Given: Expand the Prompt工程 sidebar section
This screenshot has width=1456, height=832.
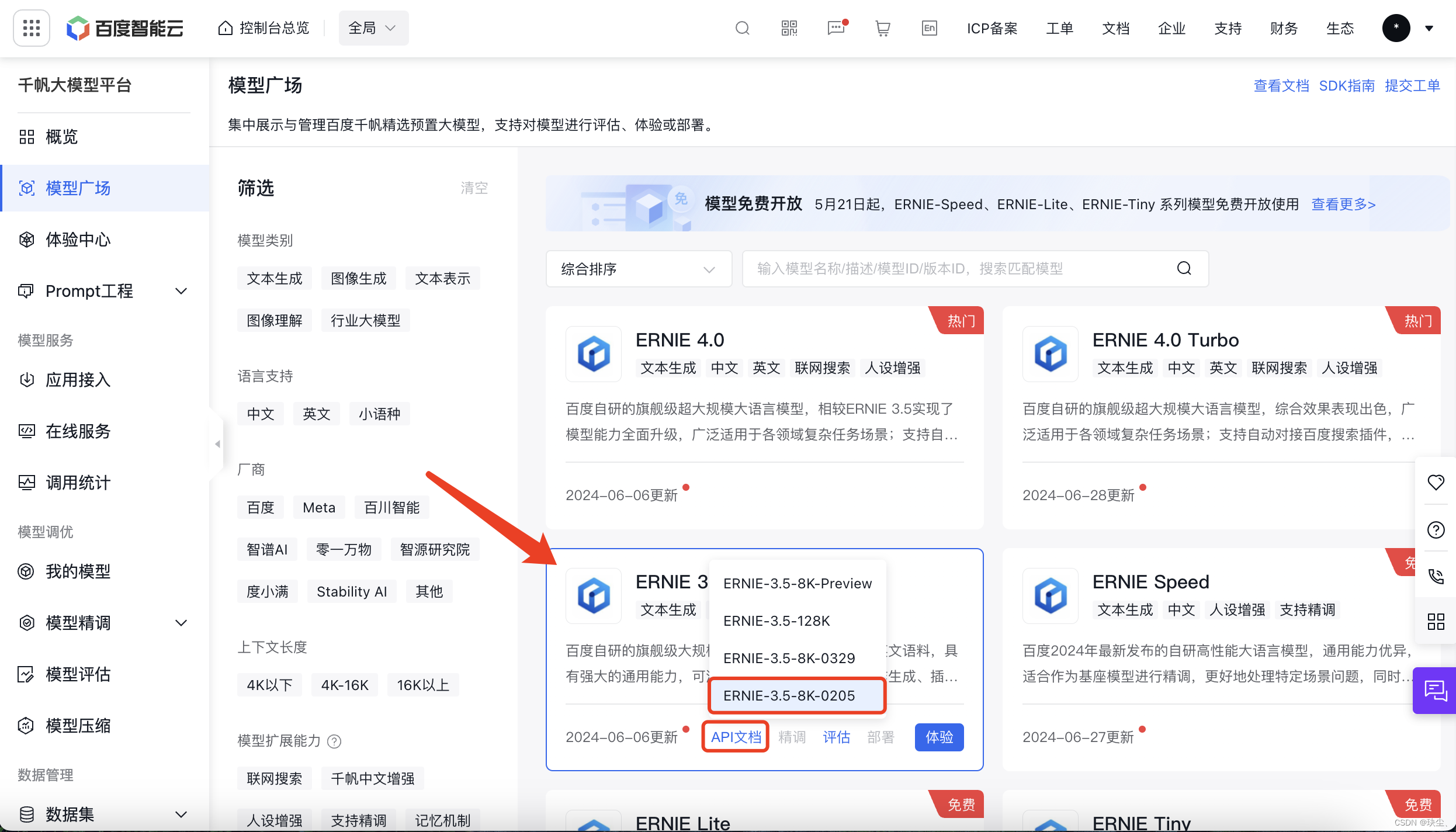Looking at the screenshot, I should (x=104, y=290).
